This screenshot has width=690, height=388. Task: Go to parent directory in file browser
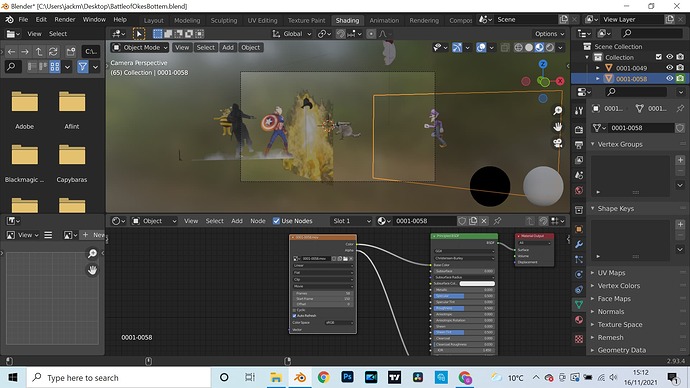point(39,51)
